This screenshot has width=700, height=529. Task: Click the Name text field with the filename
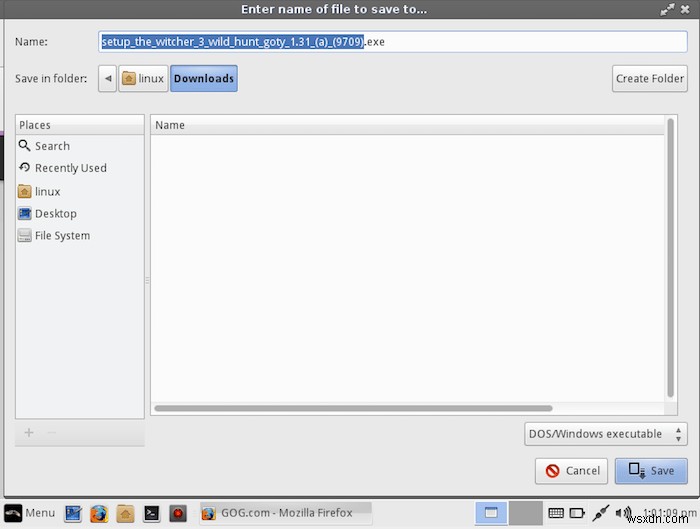(392, 42)
